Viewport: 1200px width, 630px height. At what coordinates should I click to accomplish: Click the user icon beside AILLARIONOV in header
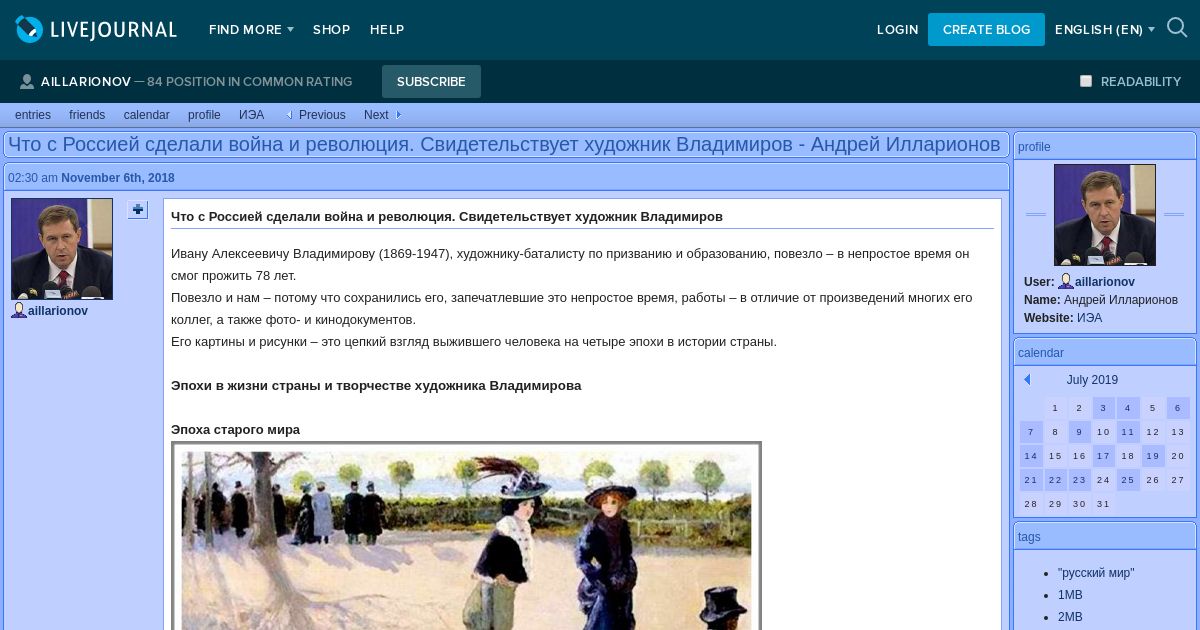click(27, 82)
